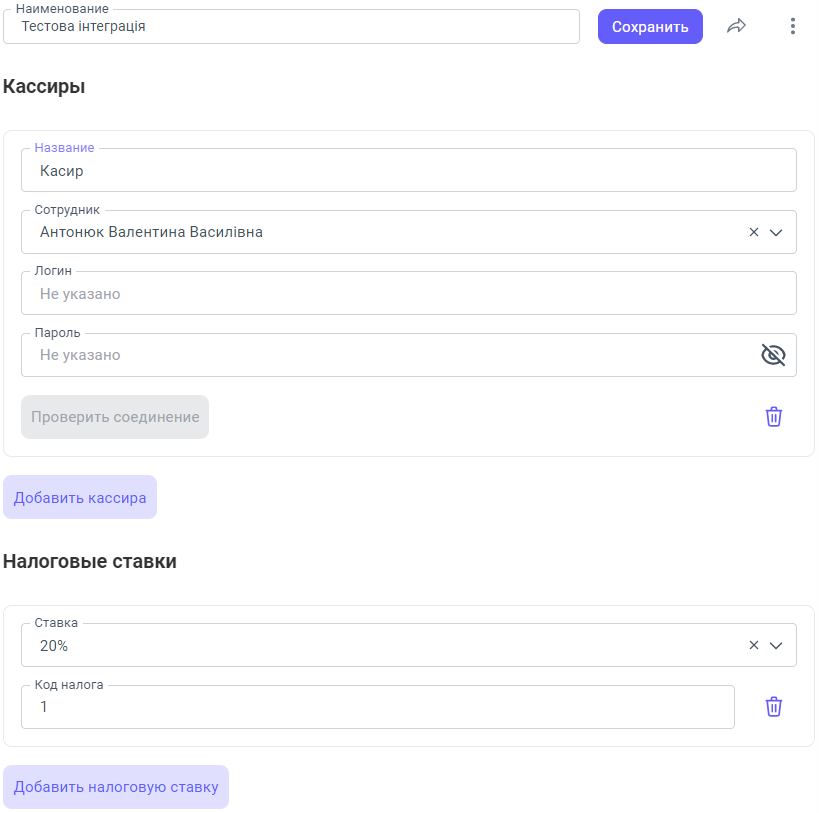
Task: Click the Сотрудник combo box value
Action: 380,232
